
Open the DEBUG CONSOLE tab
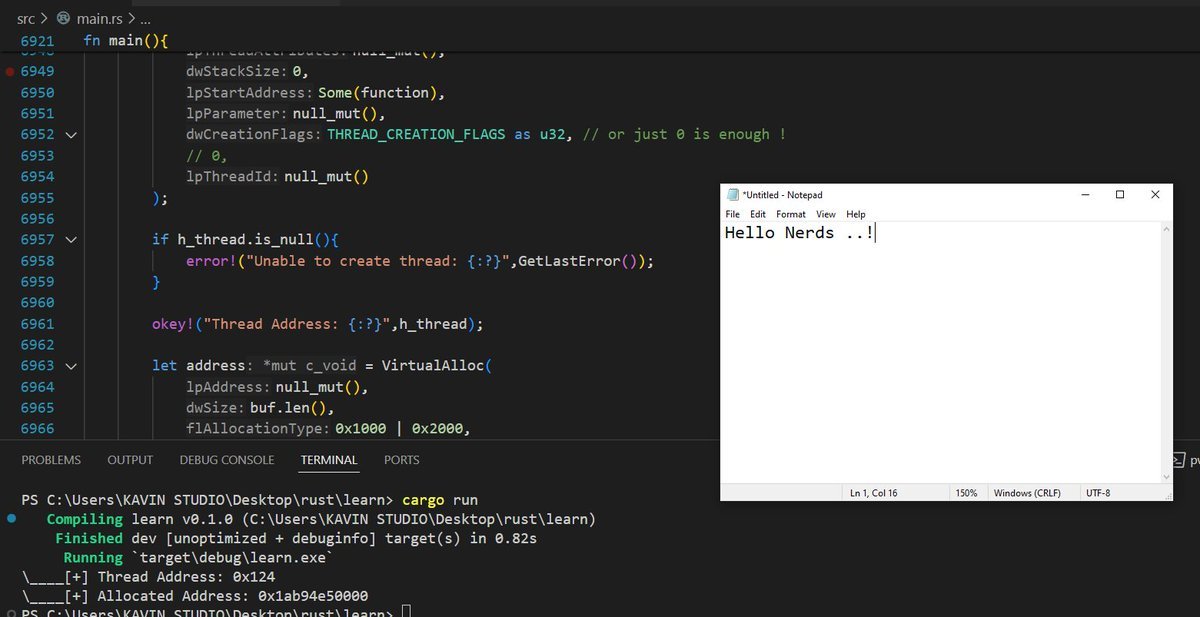pos(226,460)
